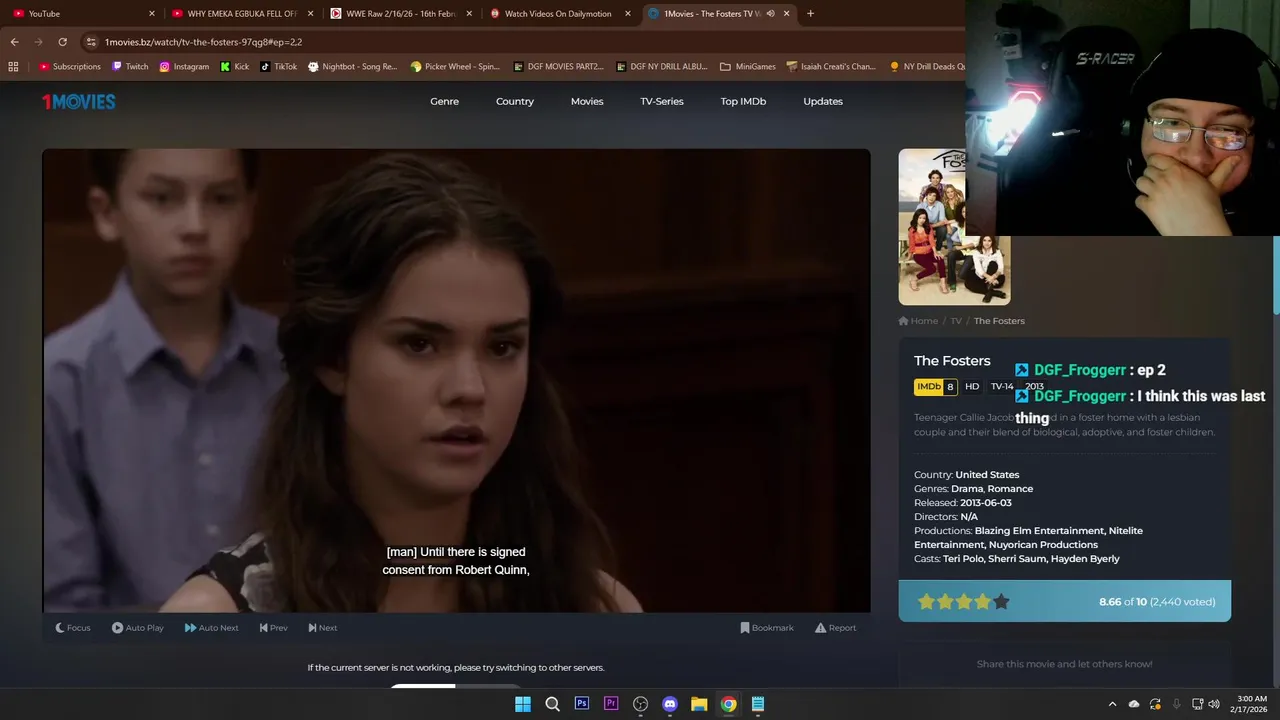Click the Drama genre link
This screenshot has height=720, width=1280.
967,489
